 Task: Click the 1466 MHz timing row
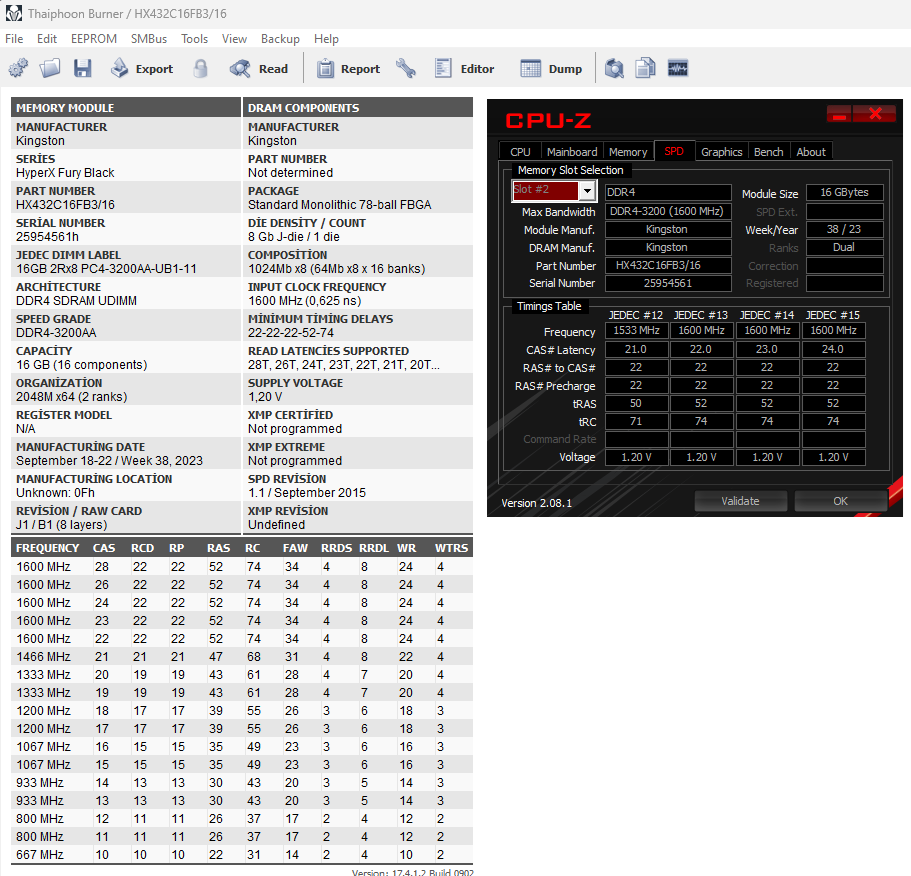click(242, 656)
